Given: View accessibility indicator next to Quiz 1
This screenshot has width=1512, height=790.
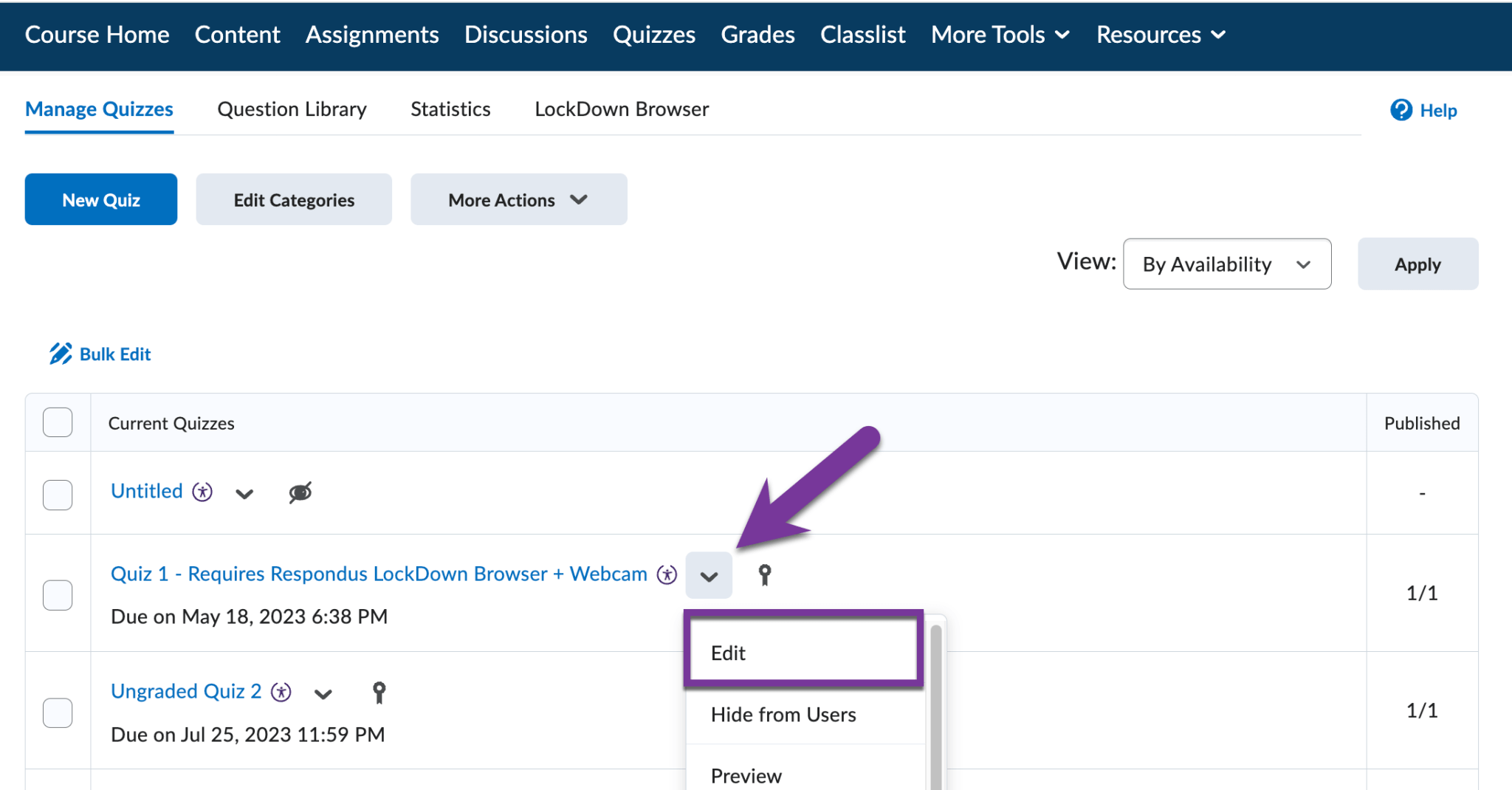Looking at the screenshot, I should (x=665, y=574).
